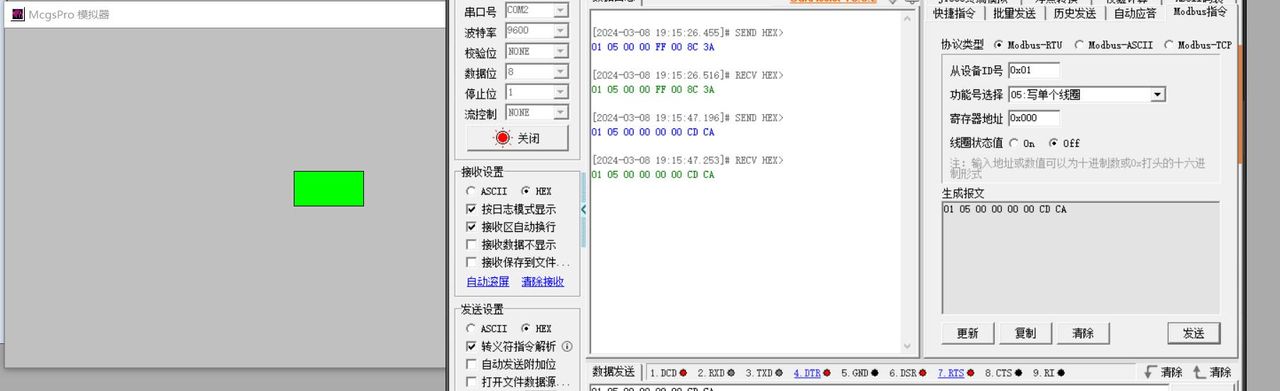Click the 从设备ID号 input field

[1033, 70]
